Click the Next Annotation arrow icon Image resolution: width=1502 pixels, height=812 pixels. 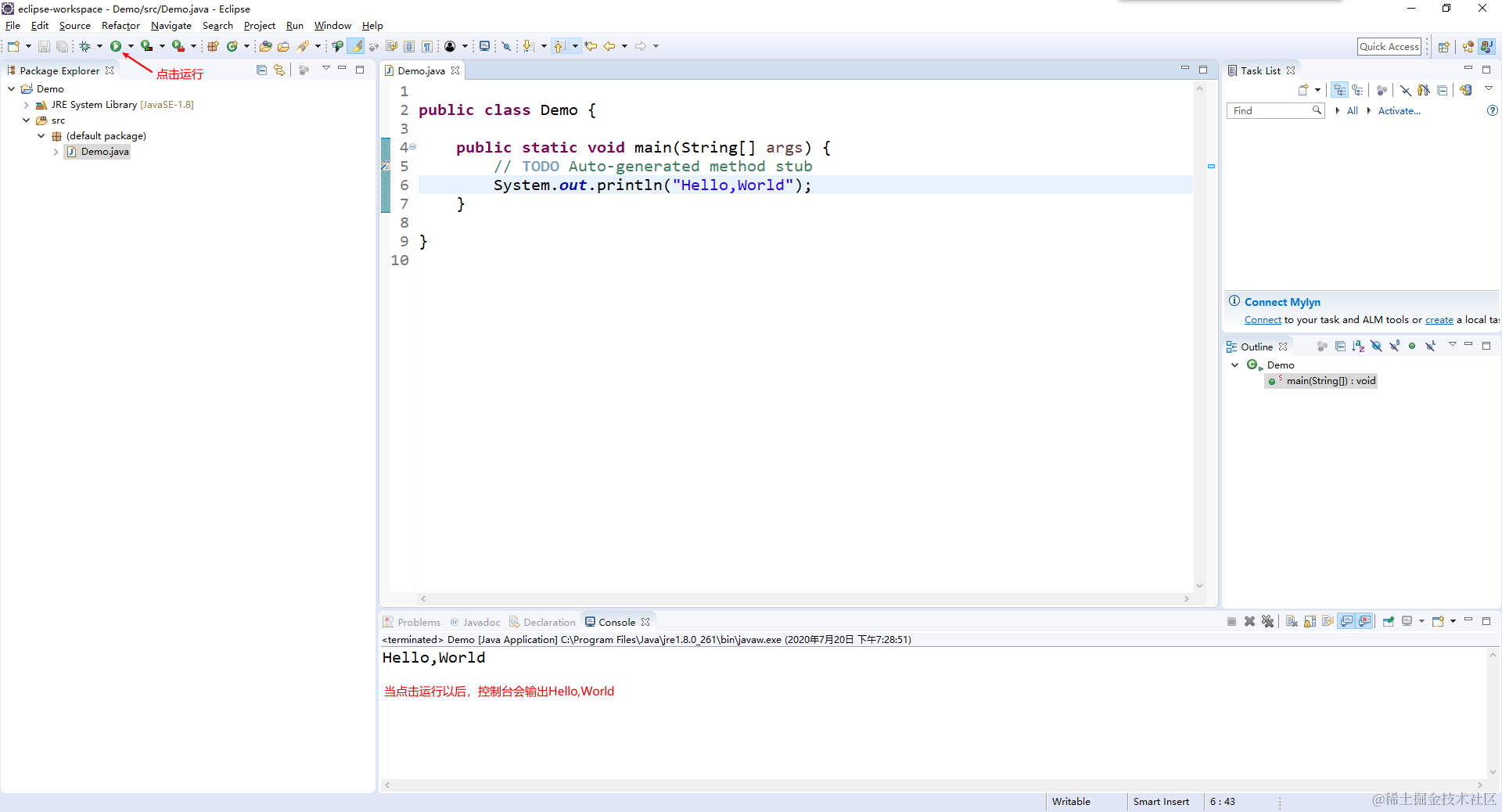(x=528, y=46)
